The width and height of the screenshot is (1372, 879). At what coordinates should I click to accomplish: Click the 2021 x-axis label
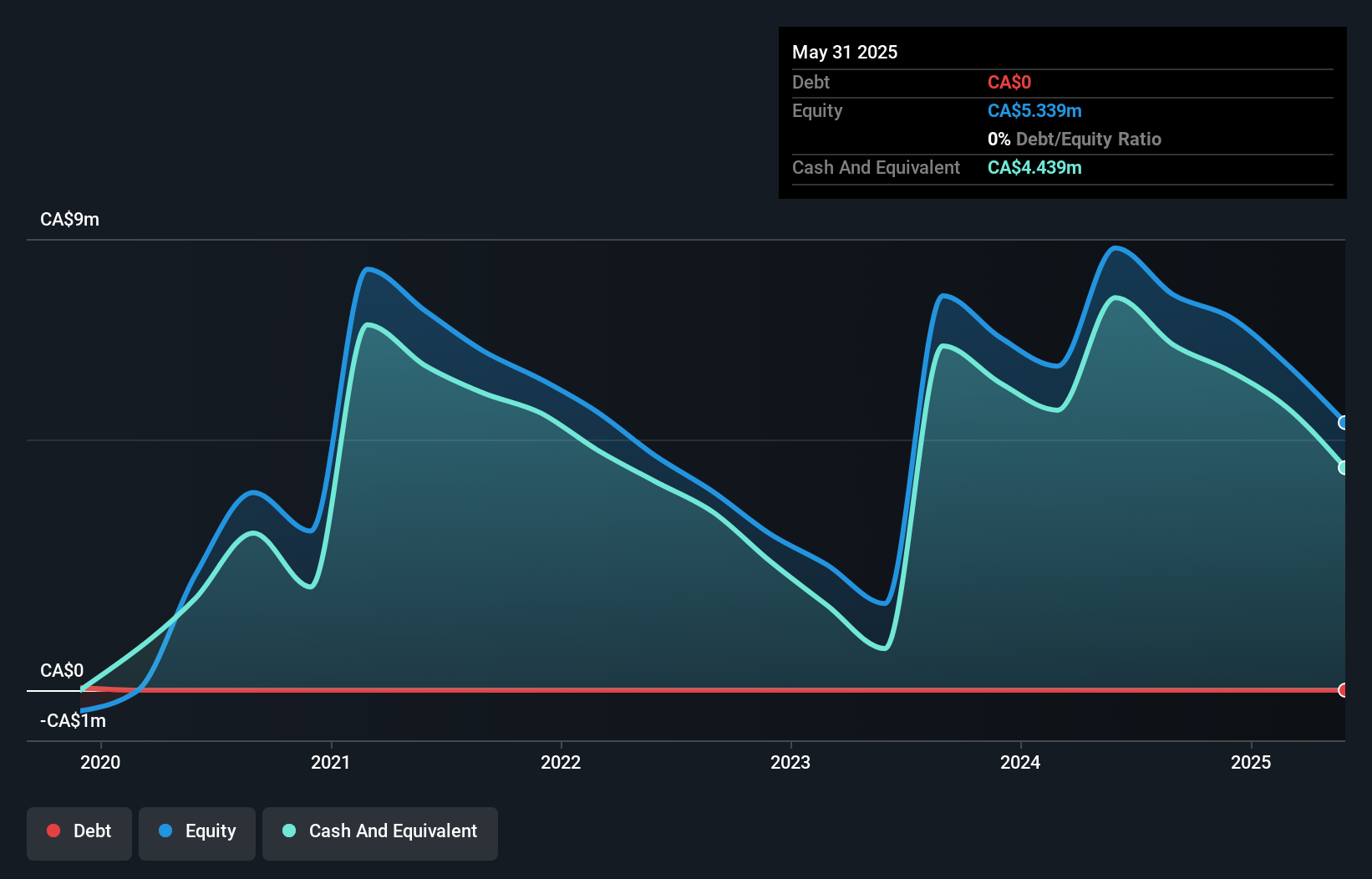[331, 762]
